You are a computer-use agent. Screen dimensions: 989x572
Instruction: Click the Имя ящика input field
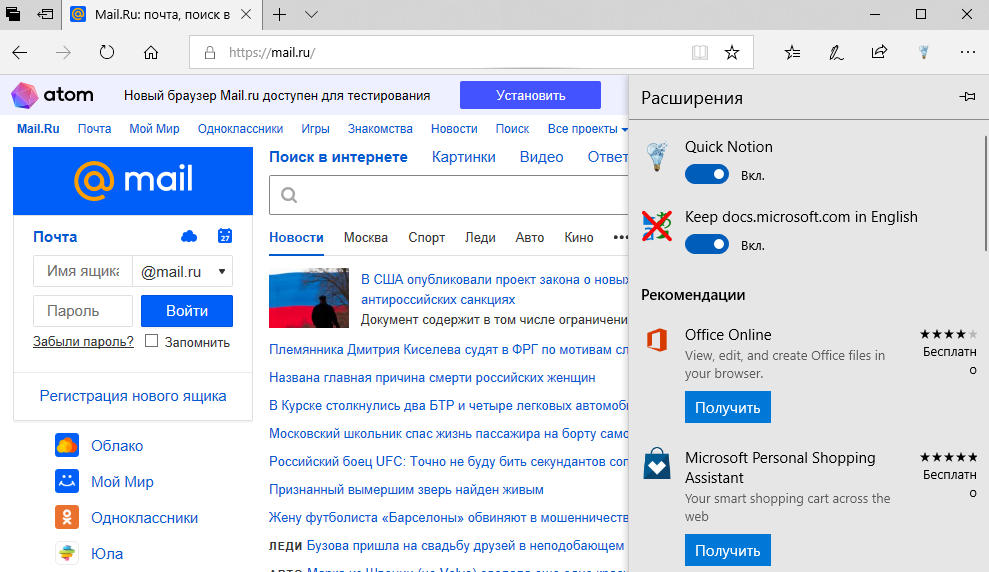(x=82, y=271)
